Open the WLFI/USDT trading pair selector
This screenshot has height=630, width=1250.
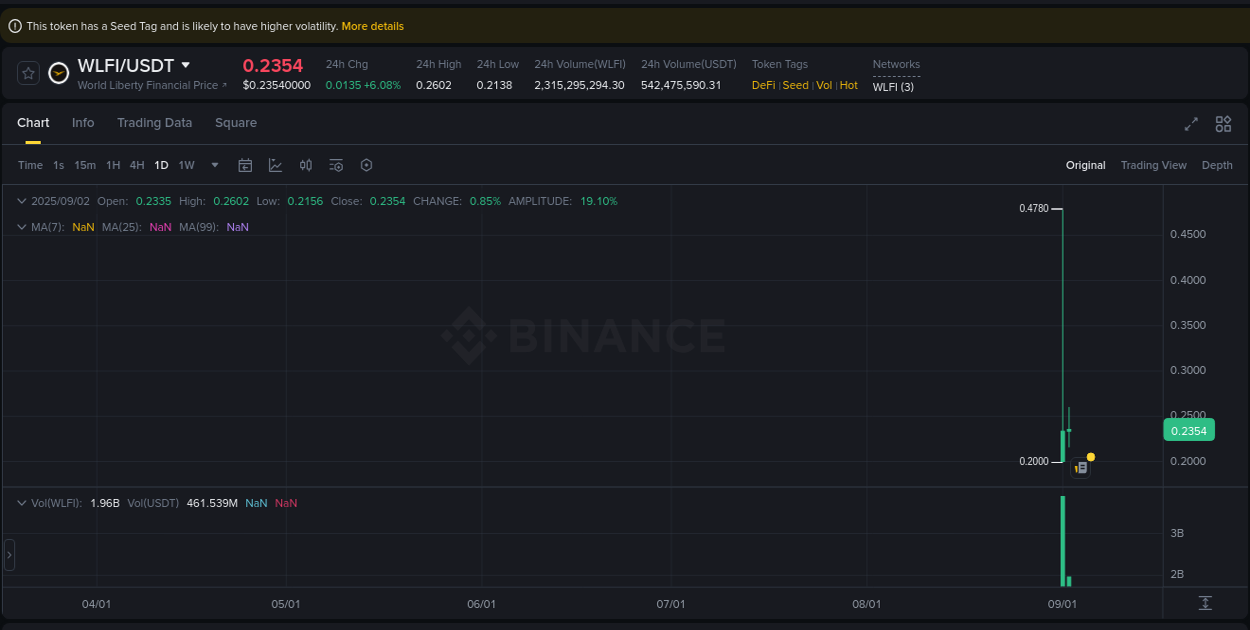132,64
